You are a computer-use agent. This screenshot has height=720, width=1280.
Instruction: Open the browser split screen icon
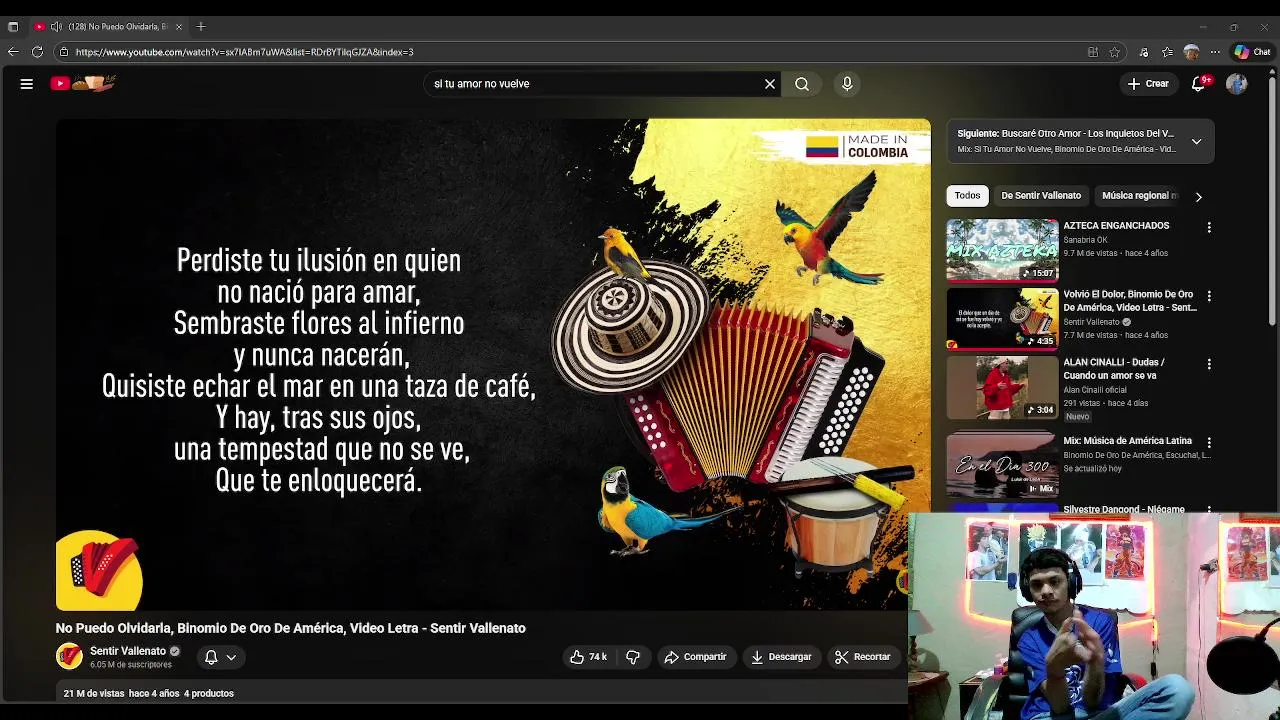coord(1093,52)
